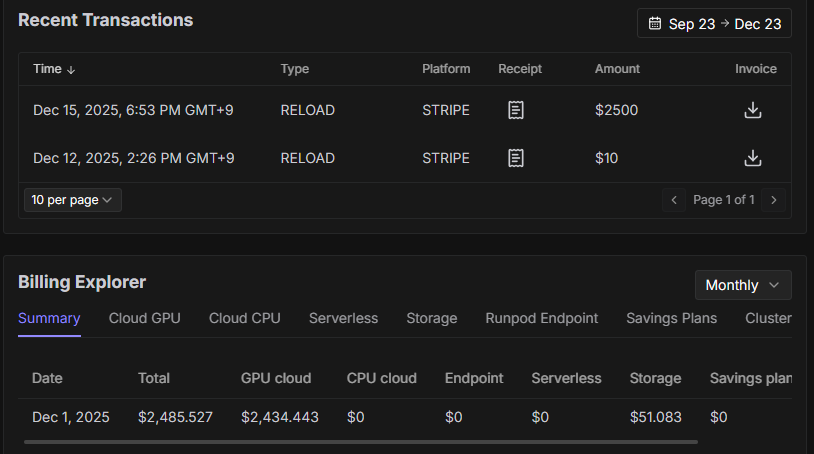Go to previous transactions page

point(674,200)
